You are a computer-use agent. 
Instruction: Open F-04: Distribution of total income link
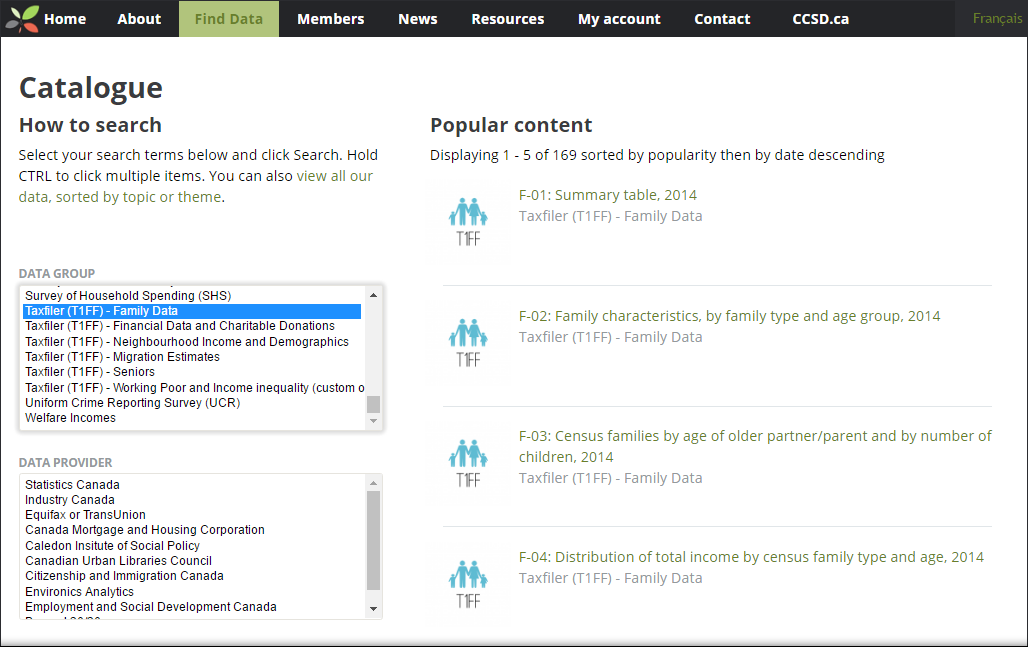751,557
